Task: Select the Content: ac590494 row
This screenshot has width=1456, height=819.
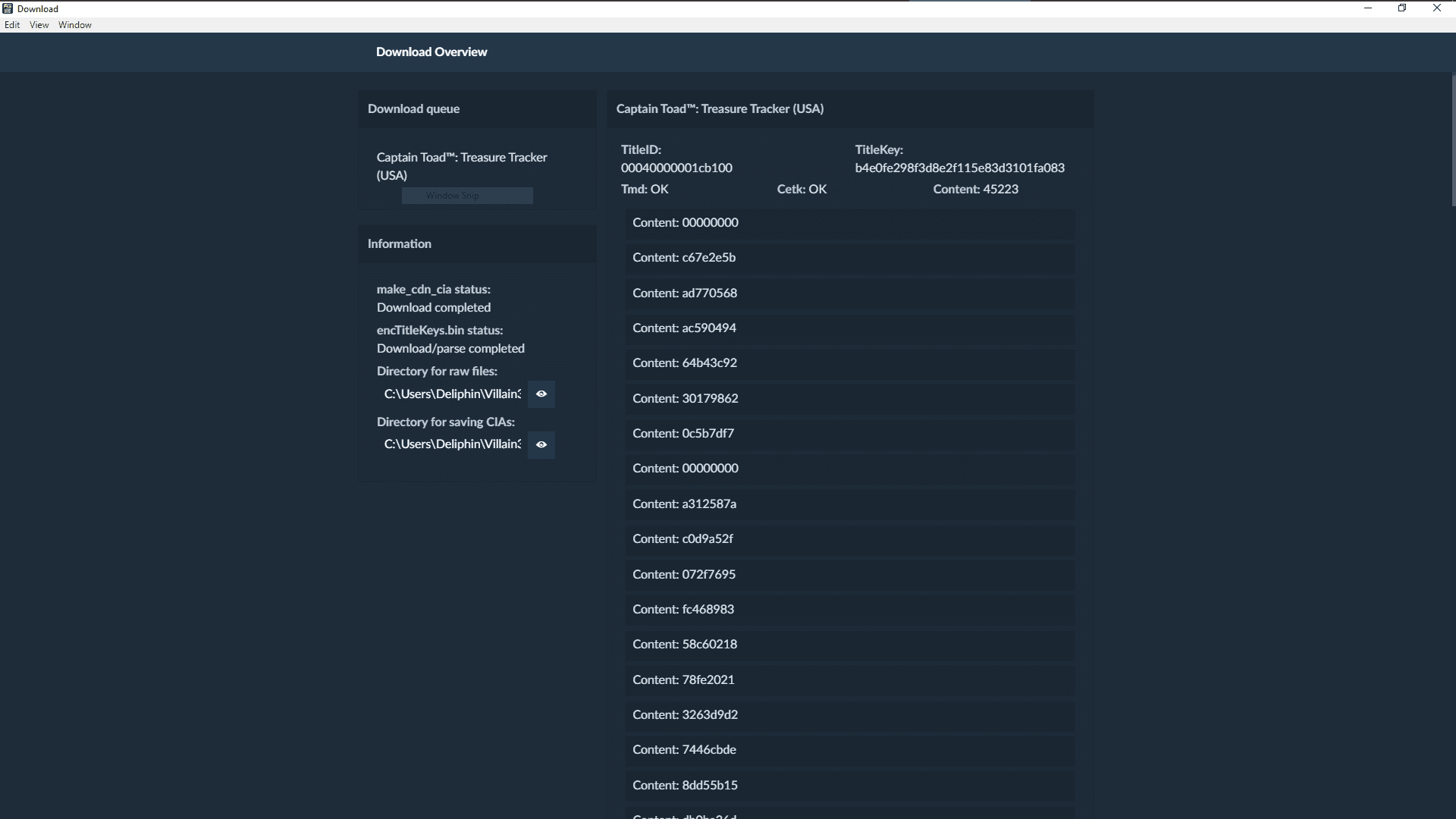Action: coord(850,328)
